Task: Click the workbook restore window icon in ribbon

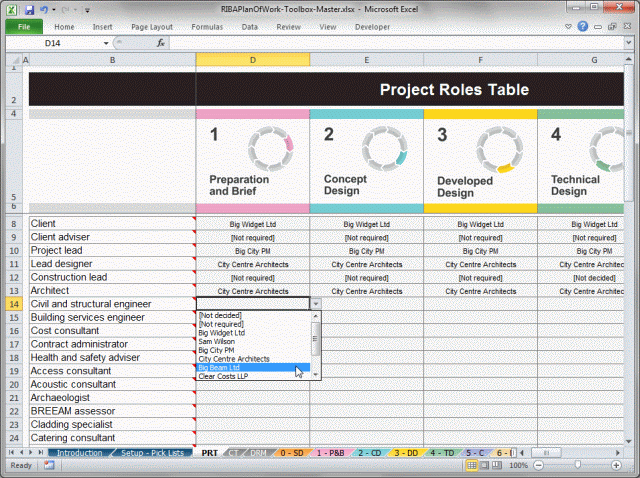Action: [612, 27]
